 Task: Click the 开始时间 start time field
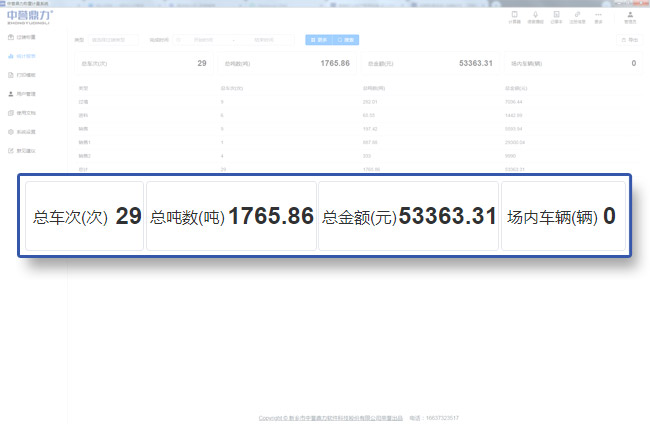click(206, 40)
